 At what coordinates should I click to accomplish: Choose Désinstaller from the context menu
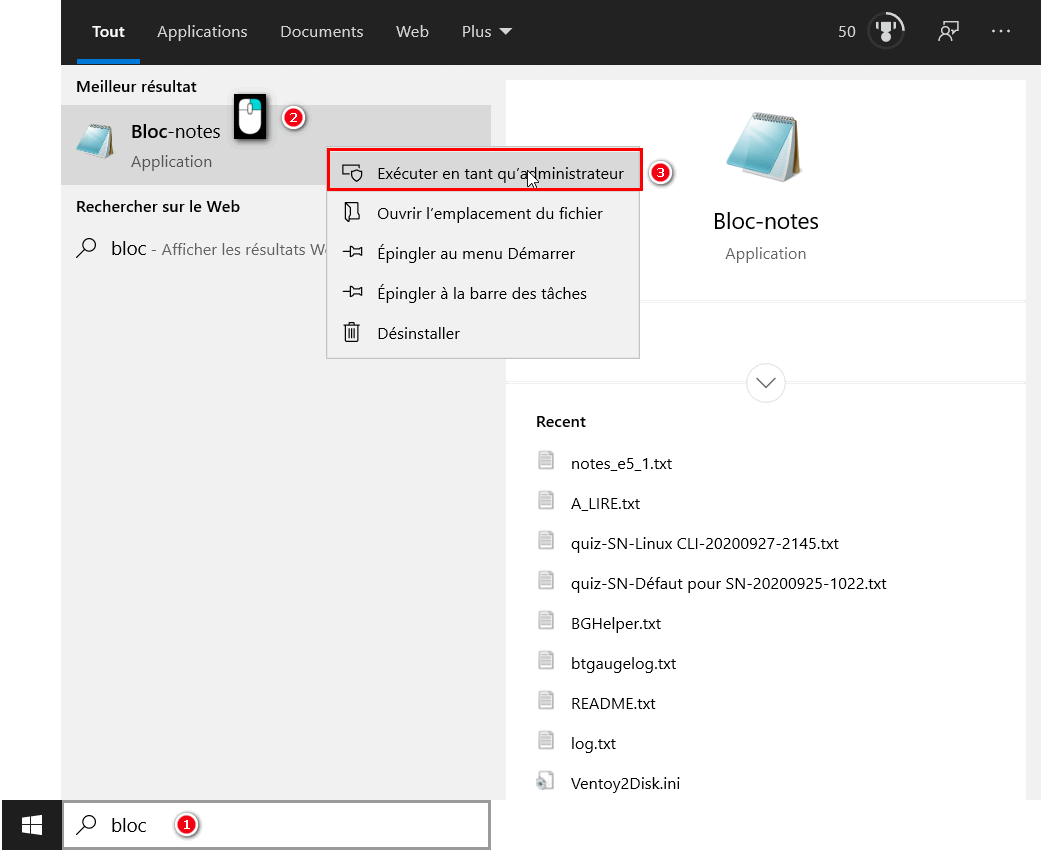[483, 333]
